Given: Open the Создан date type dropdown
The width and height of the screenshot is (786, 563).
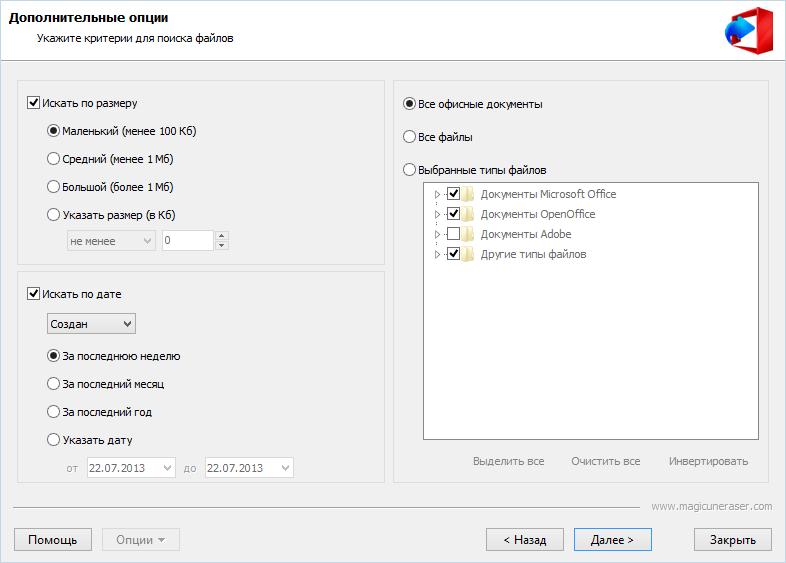Looking at the screenshot, I should pos(91,324).
